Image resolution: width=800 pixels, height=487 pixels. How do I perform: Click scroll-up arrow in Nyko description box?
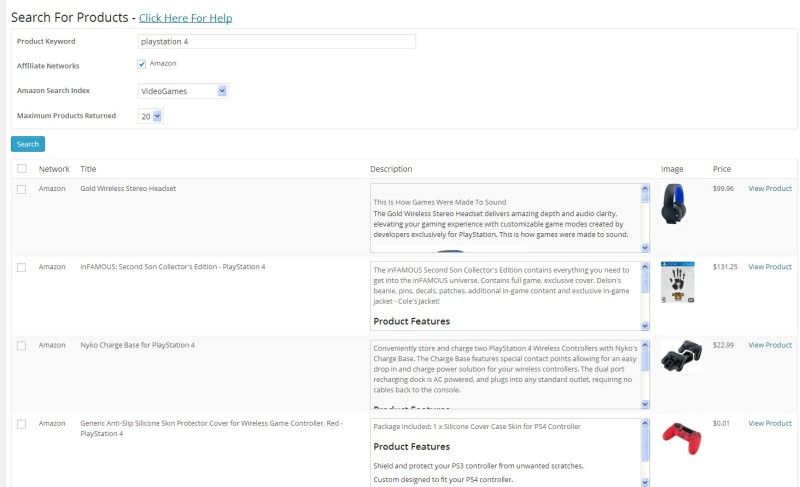coord(645,345)
